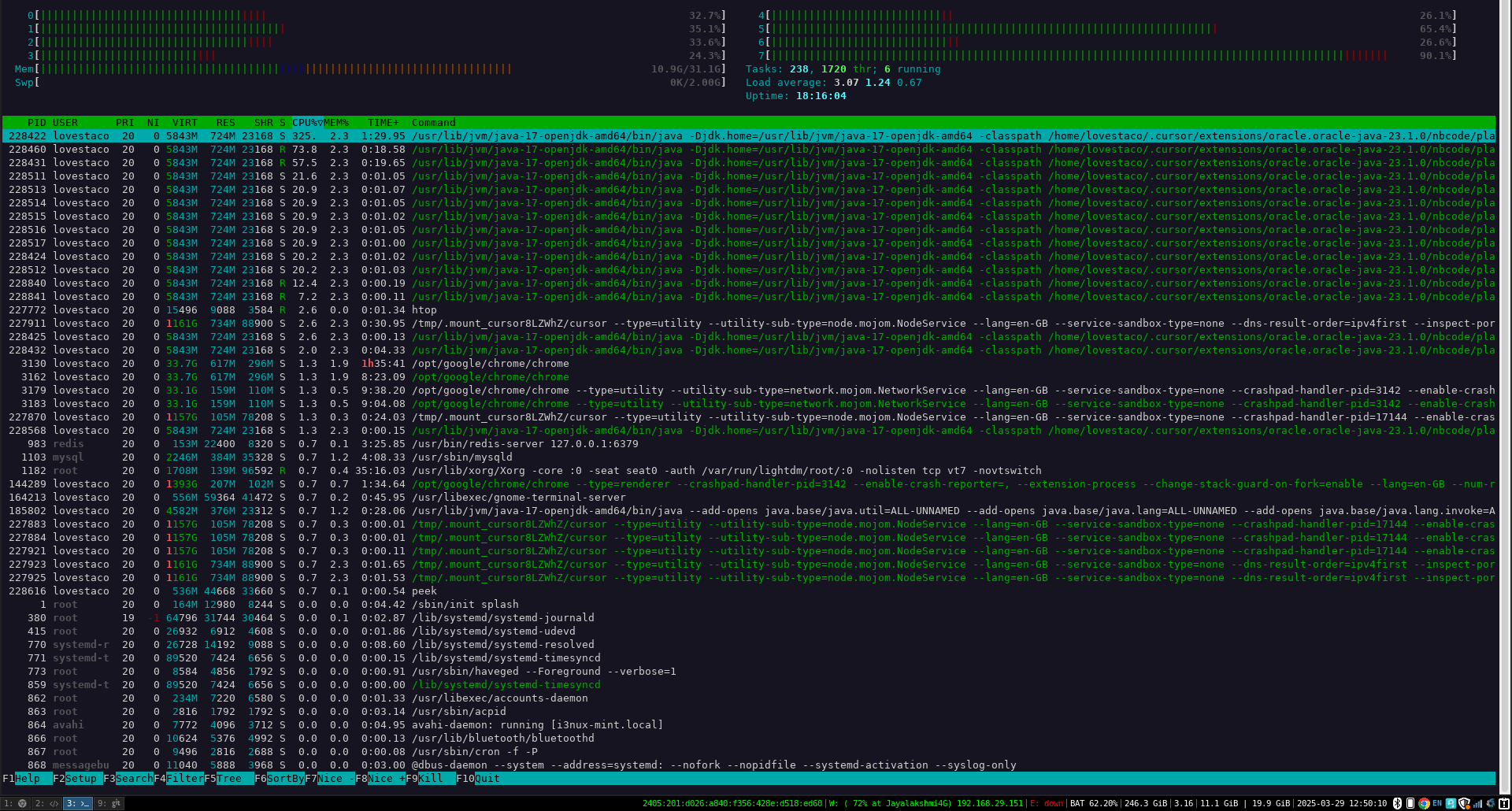Screen dimensions: 1512x811
Task: Switch to workspace 2 code icon
Action: click(47, 803)
